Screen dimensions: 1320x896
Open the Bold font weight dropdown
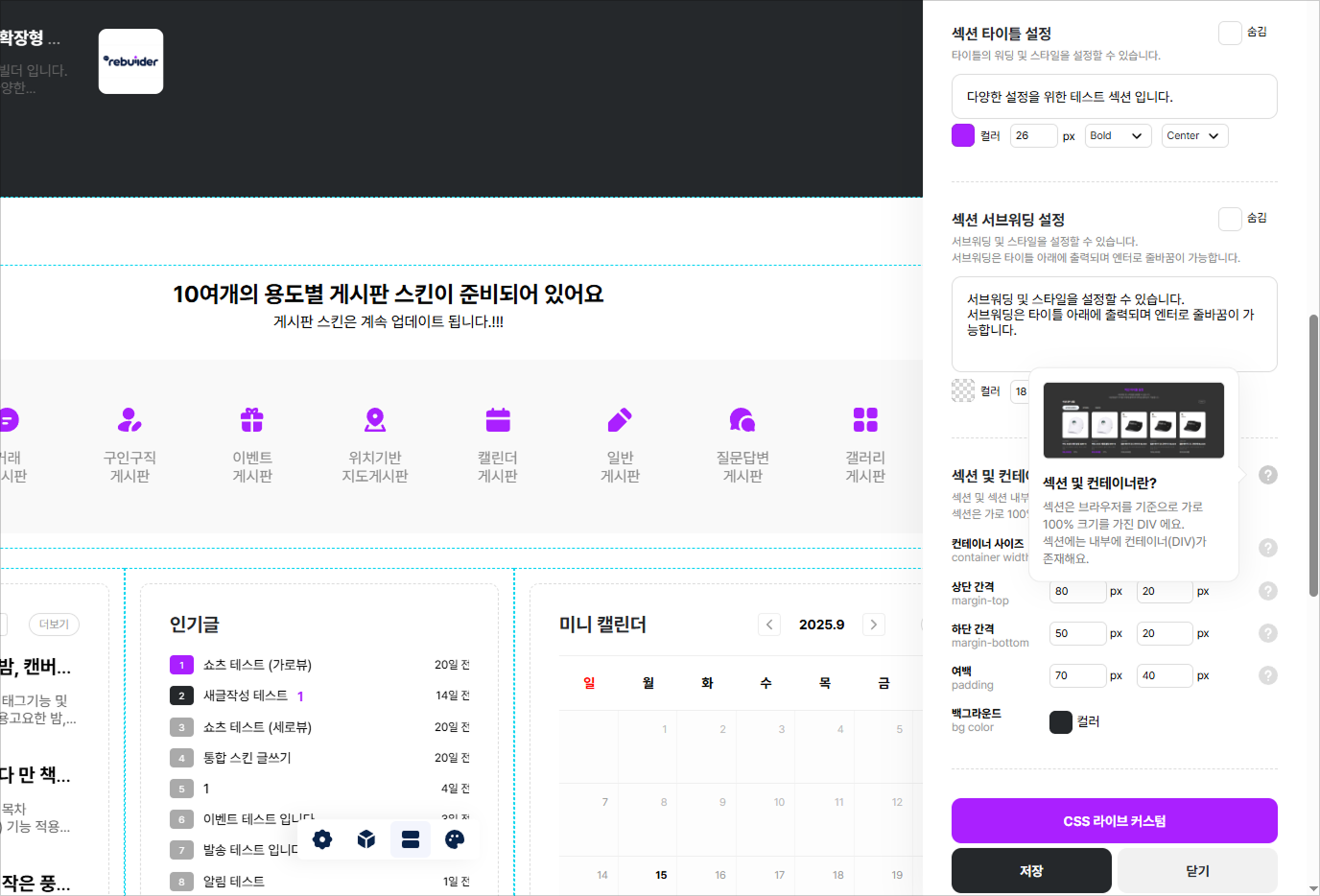(1118, 136)
